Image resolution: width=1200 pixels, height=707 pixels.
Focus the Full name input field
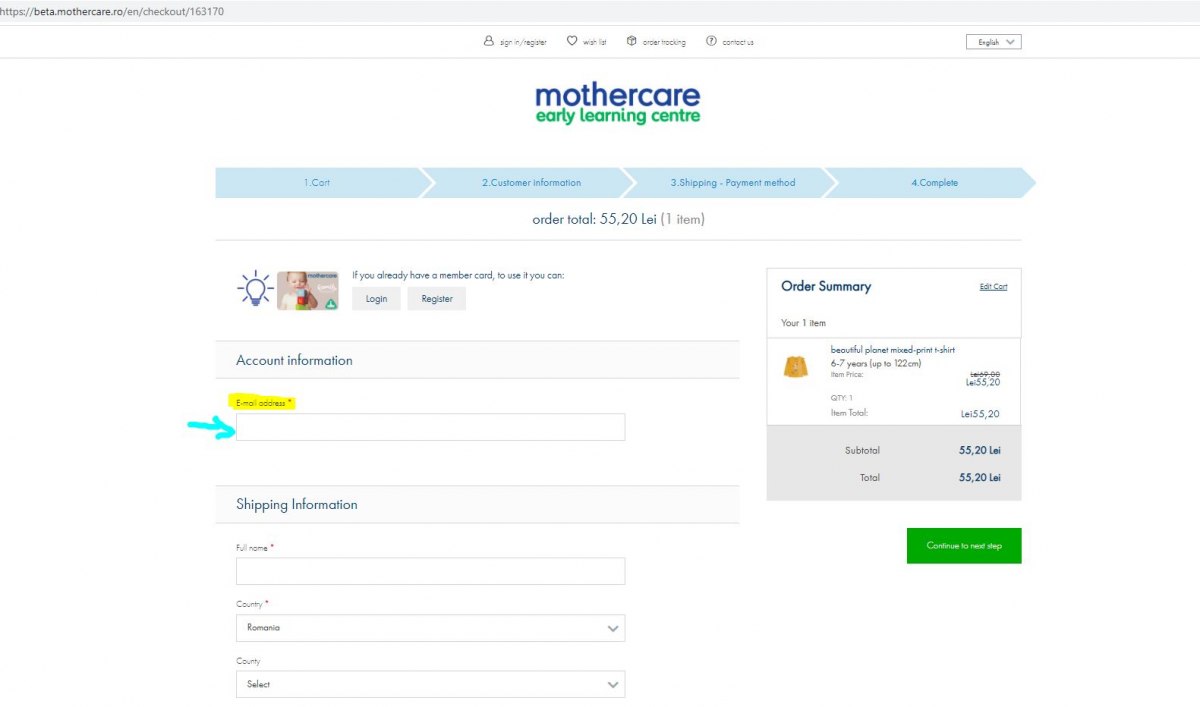coord(430,571)
